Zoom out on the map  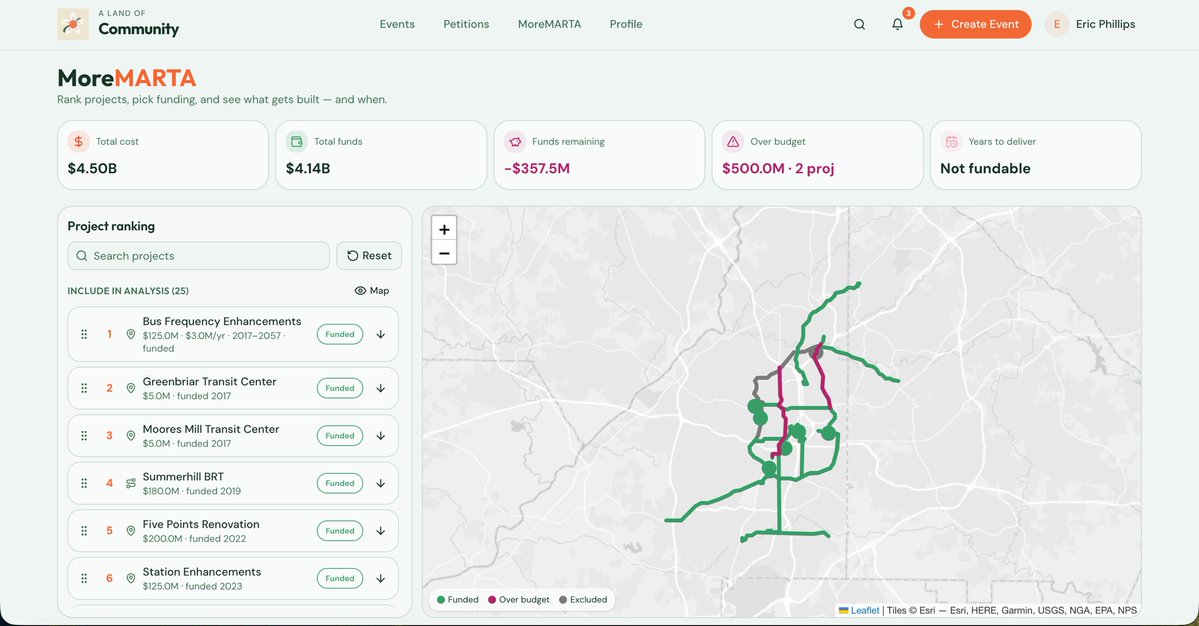(444, 253)
